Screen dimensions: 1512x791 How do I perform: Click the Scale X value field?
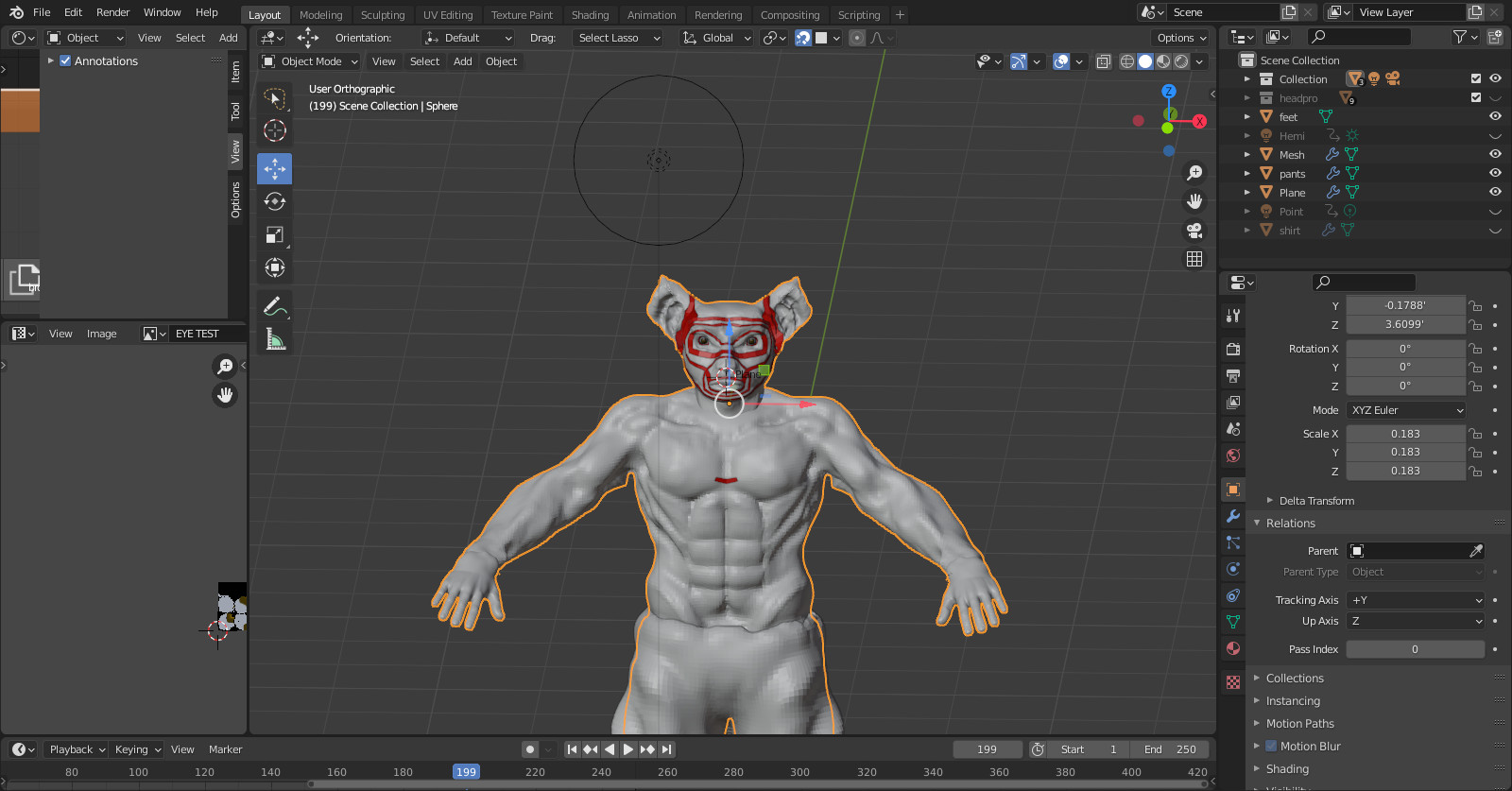pyautogui.click(x=1404, y=434)
